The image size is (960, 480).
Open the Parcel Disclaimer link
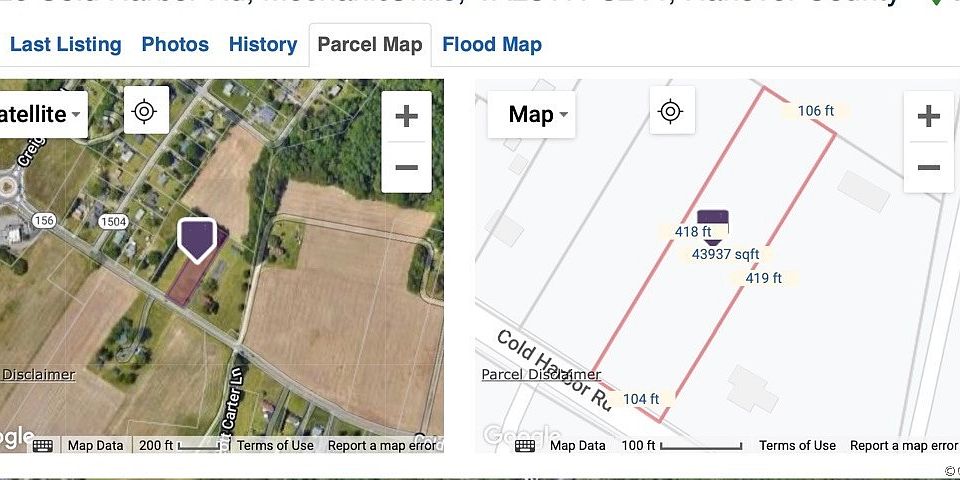coord(541,375)
